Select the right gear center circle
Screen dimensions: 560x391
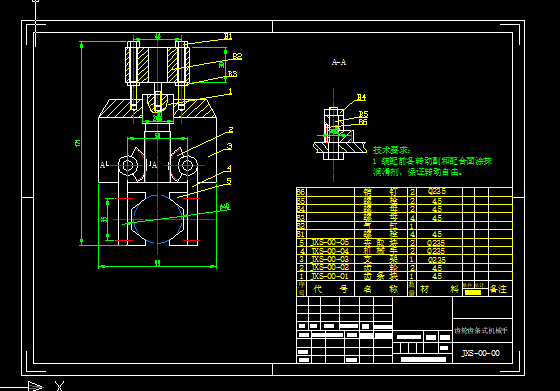pyautogui.click(x=187, y=166)
